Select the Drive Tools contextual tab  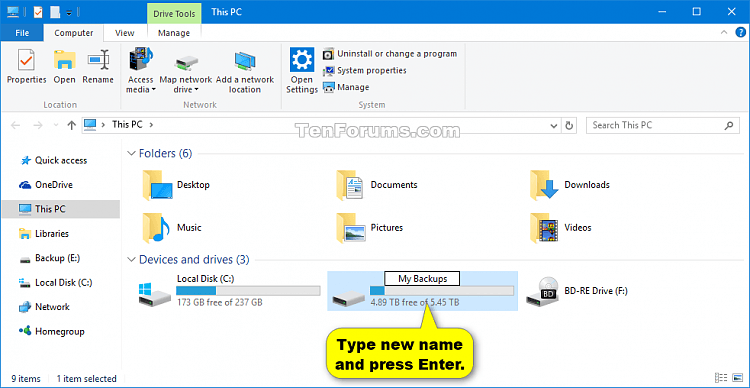(x=174, y=13)
